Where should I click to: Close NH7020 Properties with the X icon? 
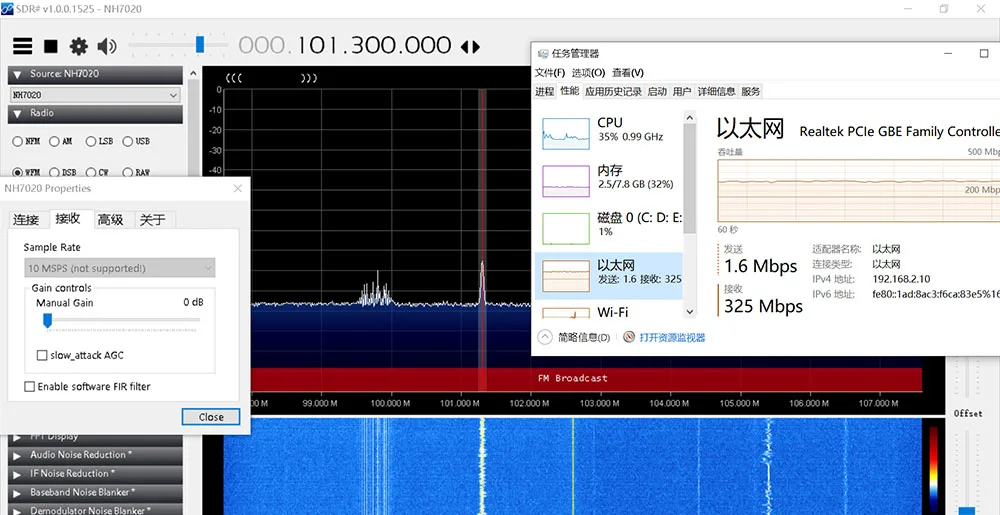click(238, 189)
